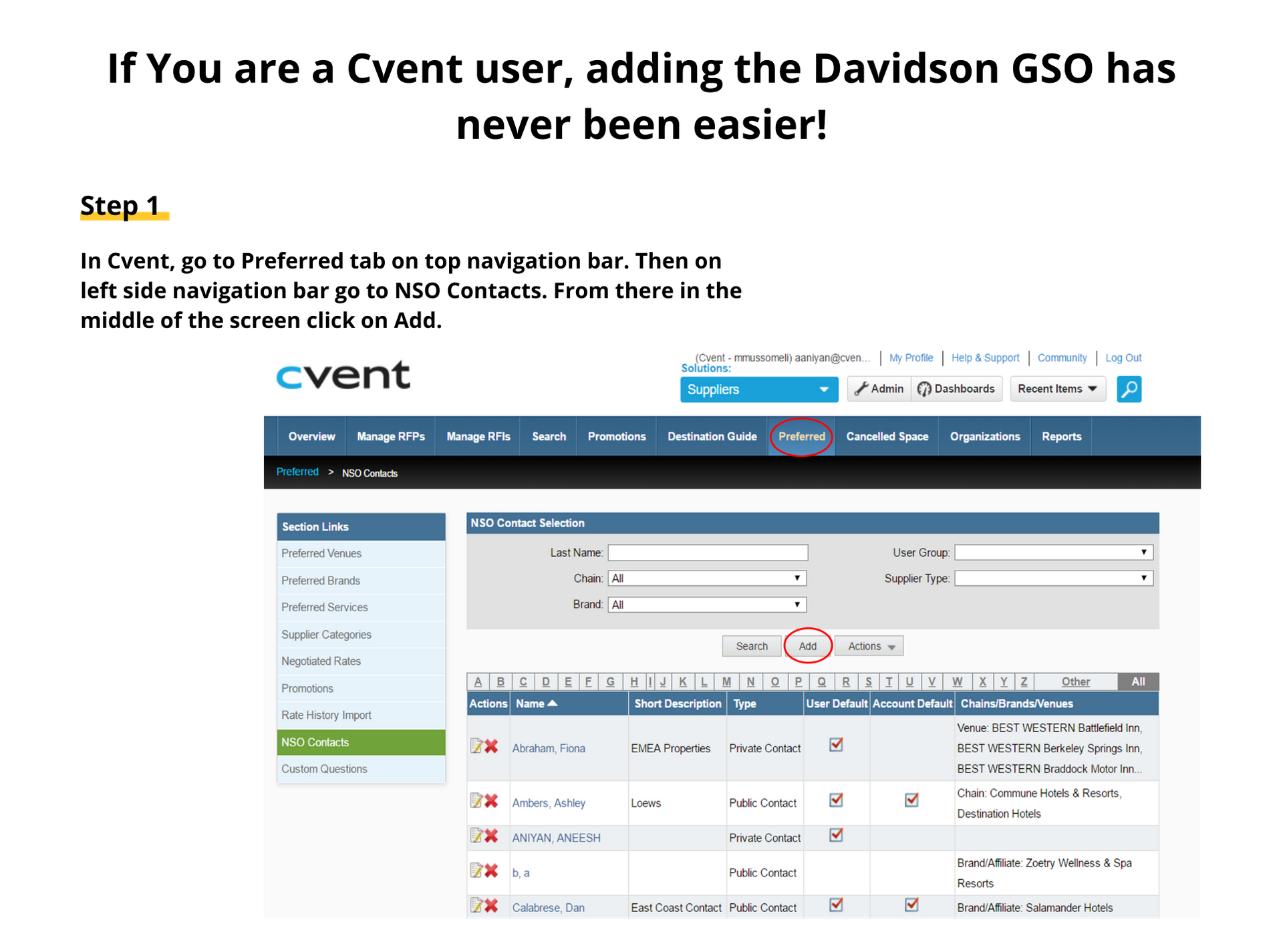The image size is (1283, 952).
Task: Filter contacts by letter A
Action: pyautogui.click(x=478, y=681)
